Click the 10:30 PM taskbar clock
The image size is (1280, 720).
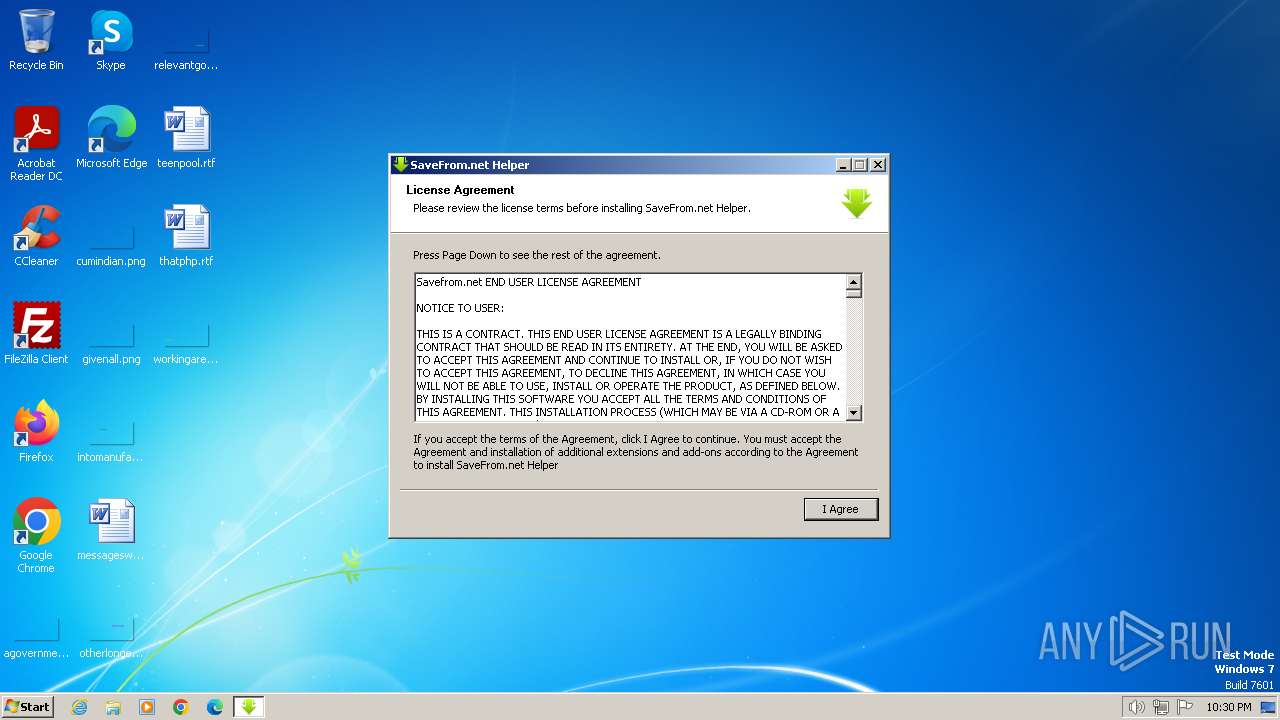tap(1229, 707)
